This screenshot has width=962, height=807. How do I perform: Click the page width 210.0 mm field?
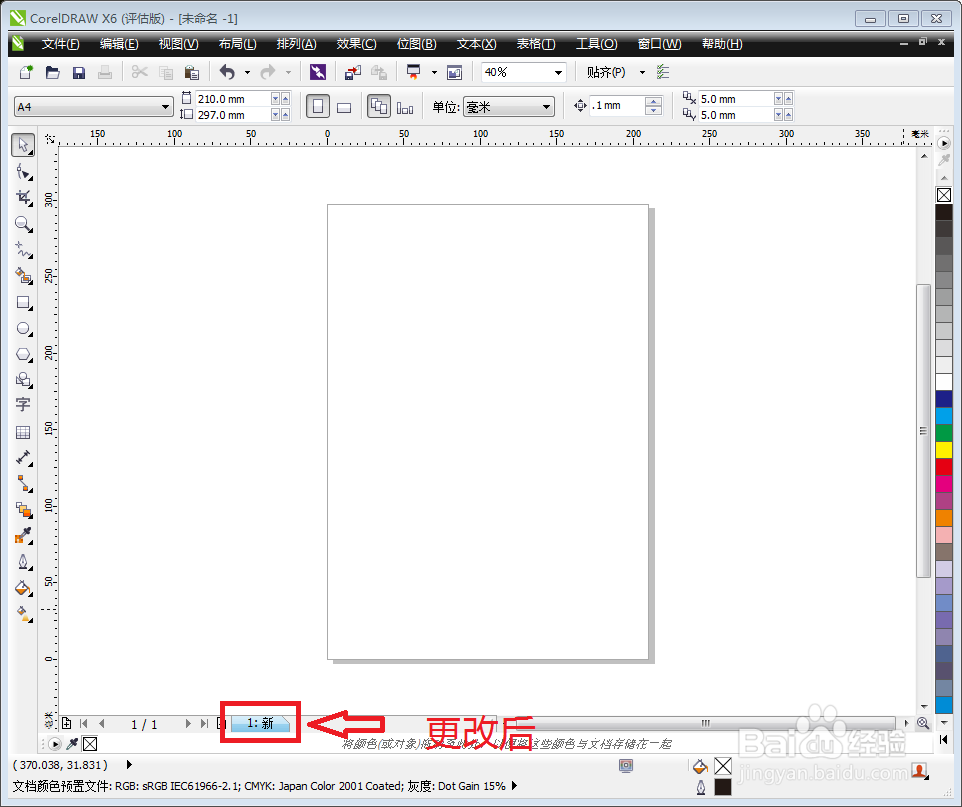tap(233, 99)
